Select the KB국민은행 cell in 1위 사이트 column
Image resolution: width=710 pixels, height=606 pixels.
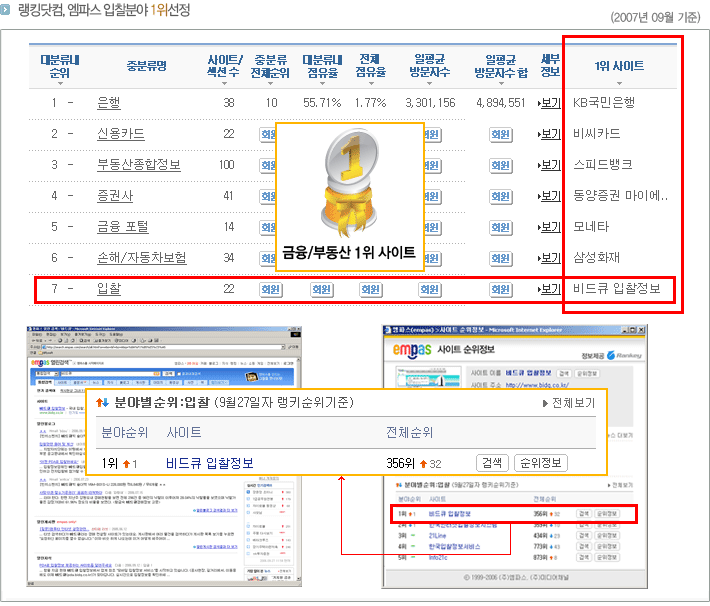(x=604, y=103)
